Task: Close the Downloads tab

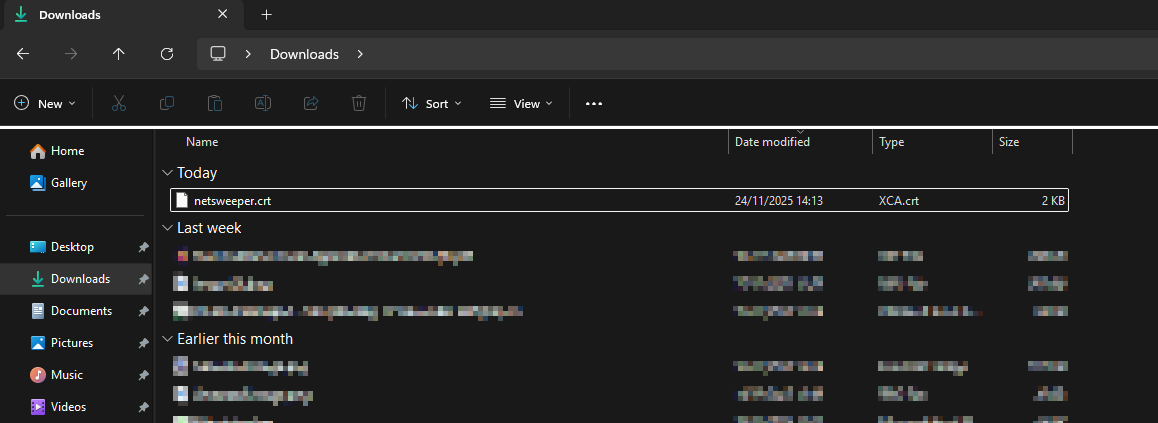Action: pos(223,14)
